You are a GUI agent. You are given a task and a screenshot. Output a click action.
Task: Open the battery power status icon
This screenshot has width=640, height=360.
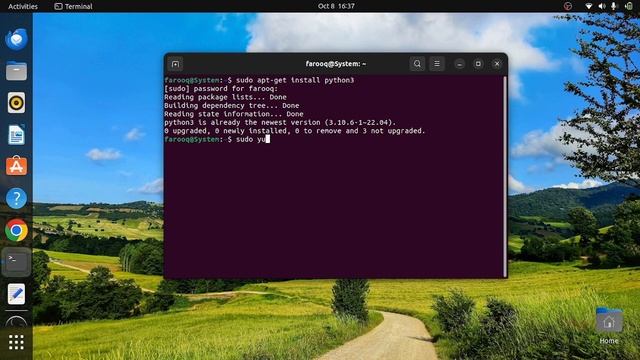[629, 6]
